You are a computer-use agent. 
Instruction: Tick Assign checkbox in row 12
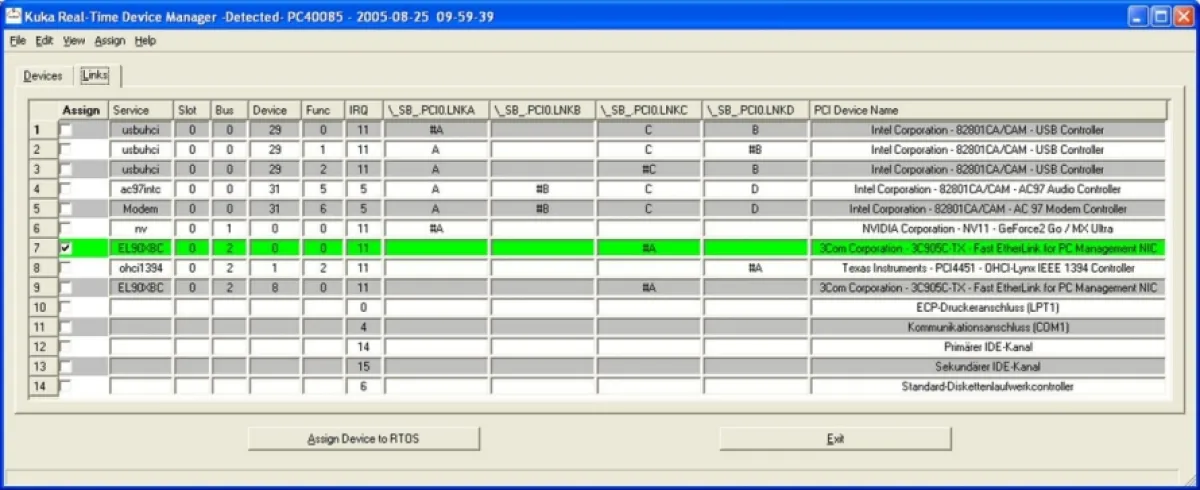point(66,347)
